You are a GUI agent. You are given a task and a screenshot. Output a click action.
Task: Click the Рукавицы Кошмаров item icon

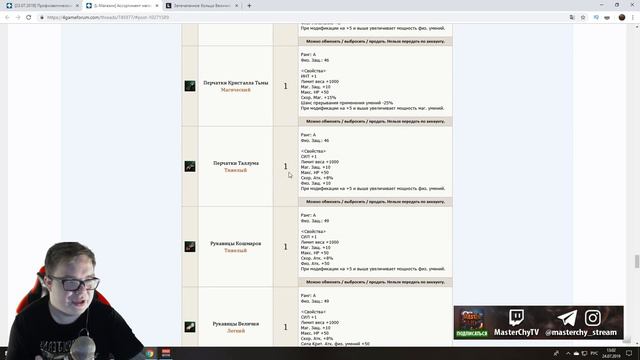tap(190, 247)
